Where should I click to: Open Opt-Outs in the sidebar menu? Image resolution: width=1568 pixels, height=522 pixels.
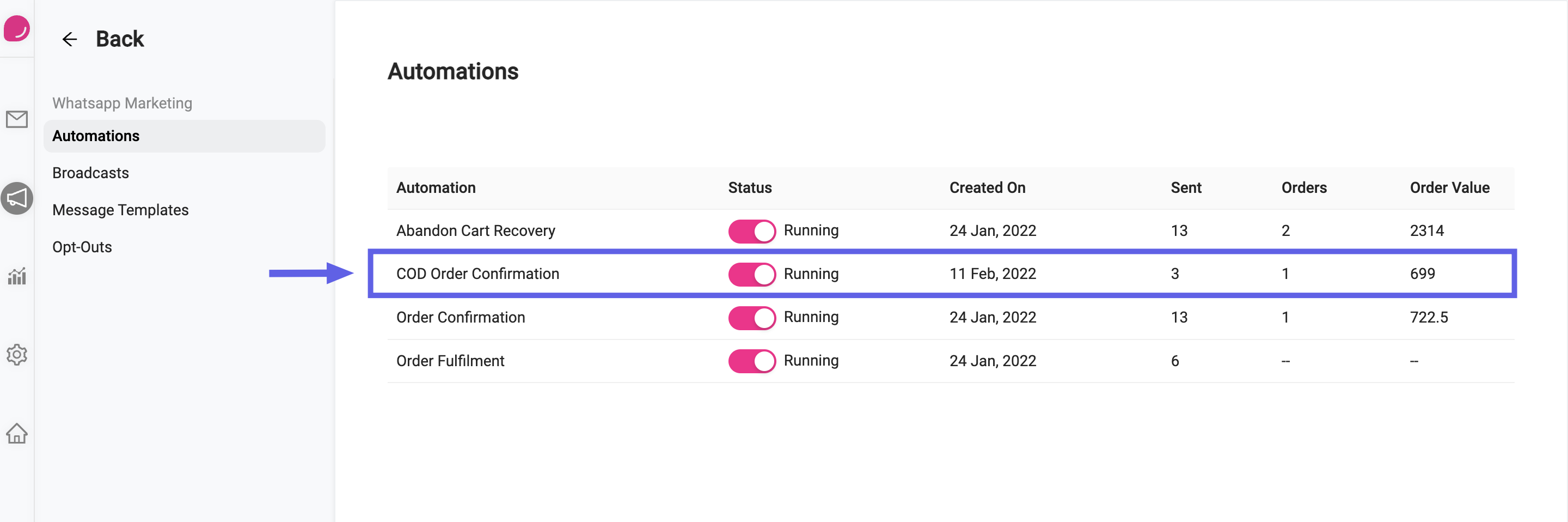(x=82, y=247)
